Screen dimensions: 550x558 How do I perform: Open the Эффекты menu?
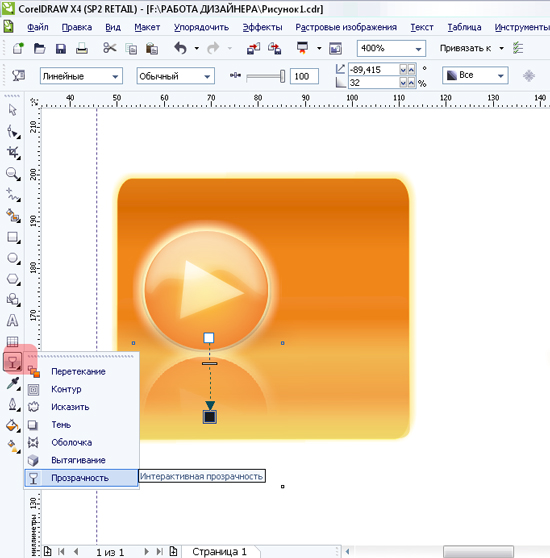pyautogui.click(x=262, y=27)
